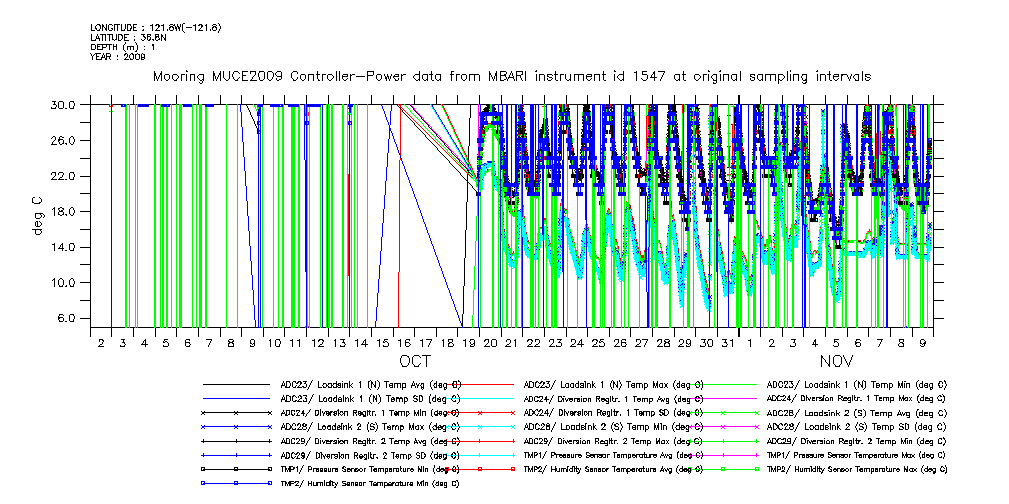Click the 30.0 tick on the y-axis

(64, 105)
